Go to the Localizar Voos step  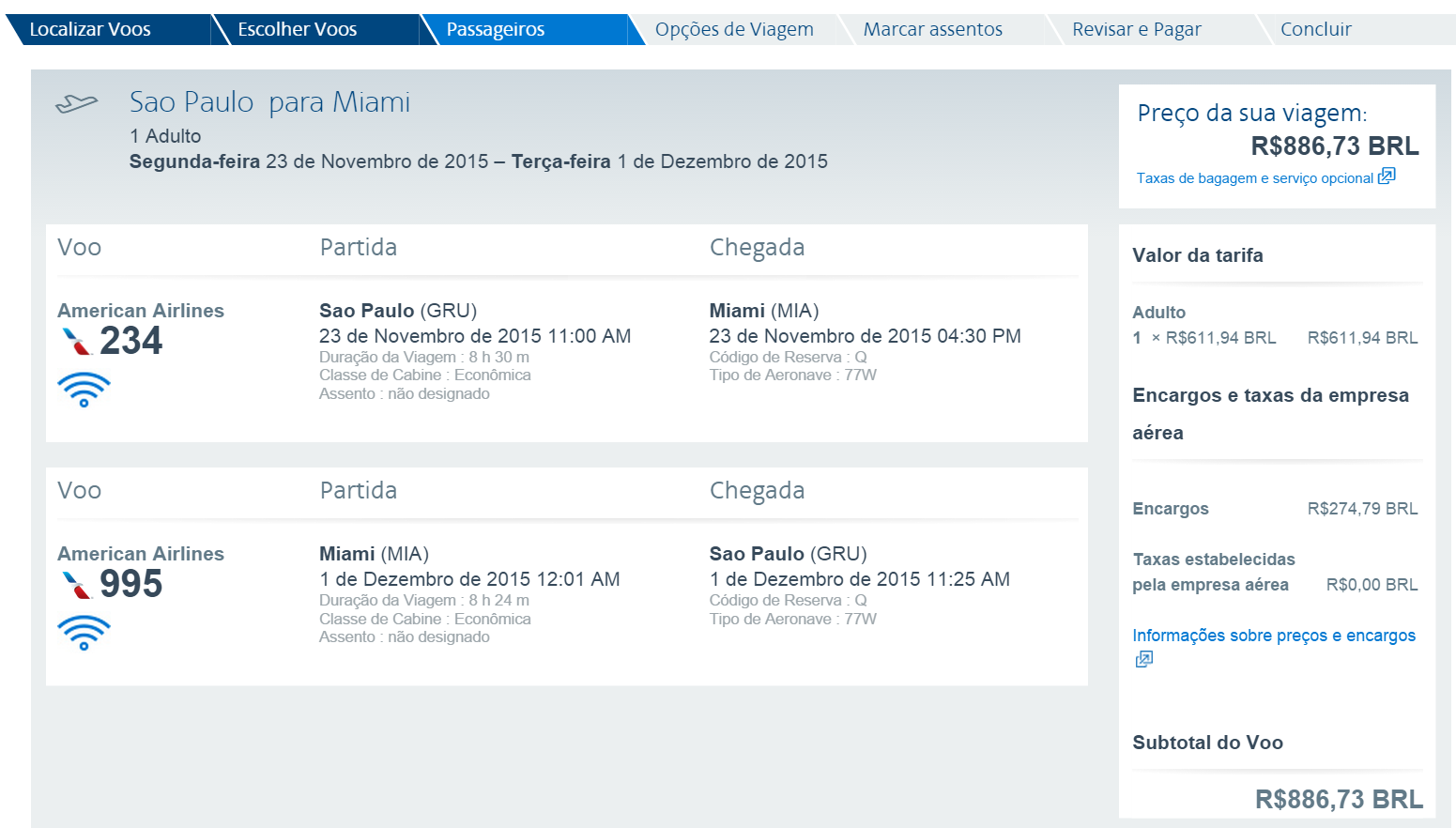coord(90,29)
